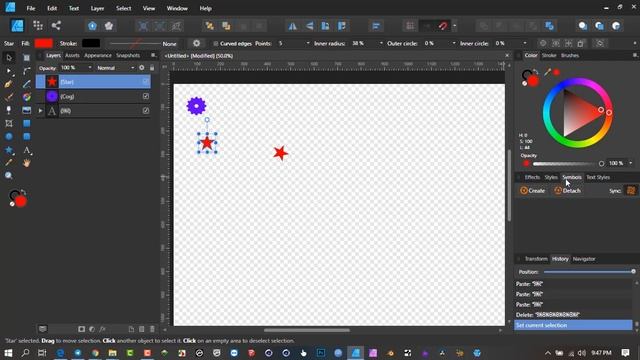Select the Corner tool
Image resolution: width=640 pixels, height=360 pixels.
[x=27, y=71]
